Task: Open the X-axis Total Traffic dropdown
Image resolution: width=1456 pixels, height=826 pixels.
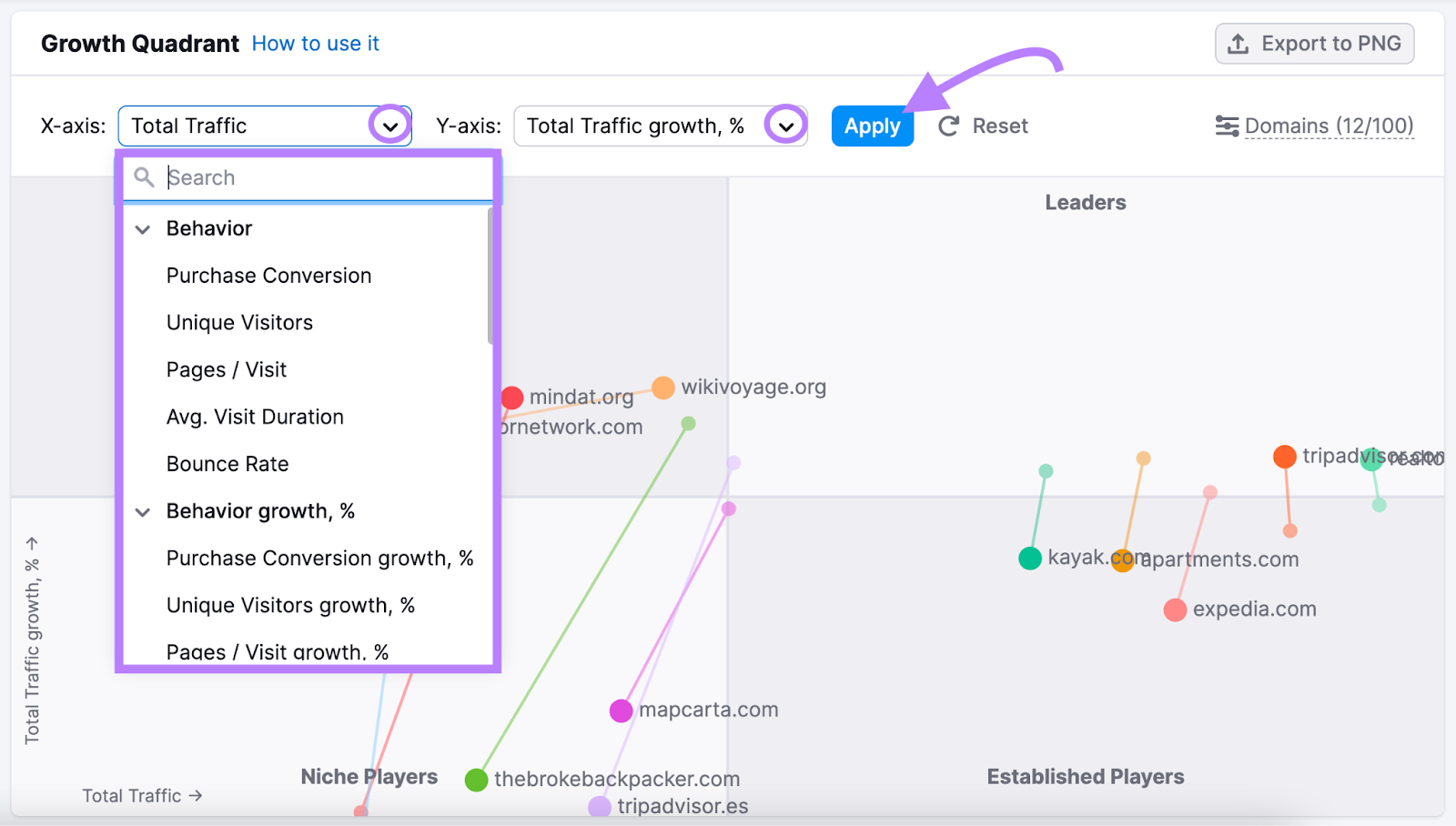Action: [389, 126]
